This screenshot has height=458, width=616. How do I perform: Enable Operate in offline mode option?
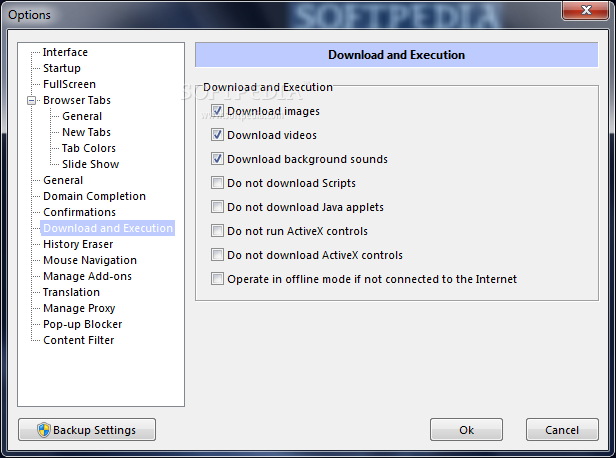[x=217, y=278]
